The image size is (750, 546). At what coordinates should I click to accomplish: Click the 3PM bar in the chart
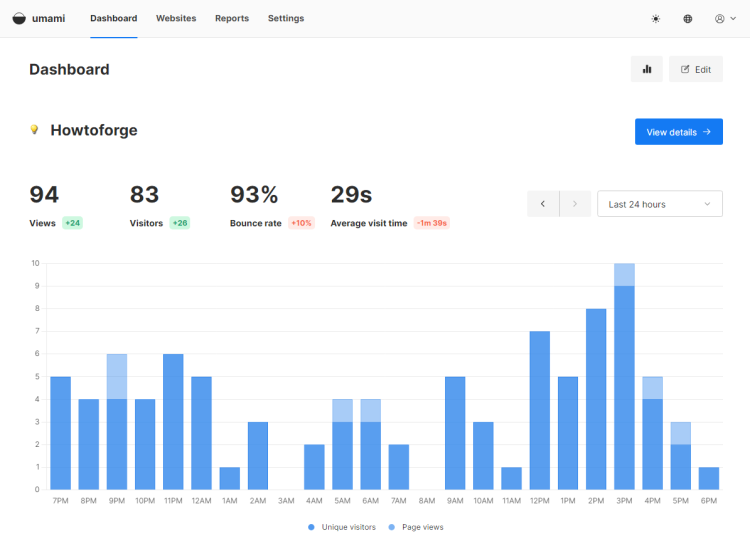coord(624,376)
